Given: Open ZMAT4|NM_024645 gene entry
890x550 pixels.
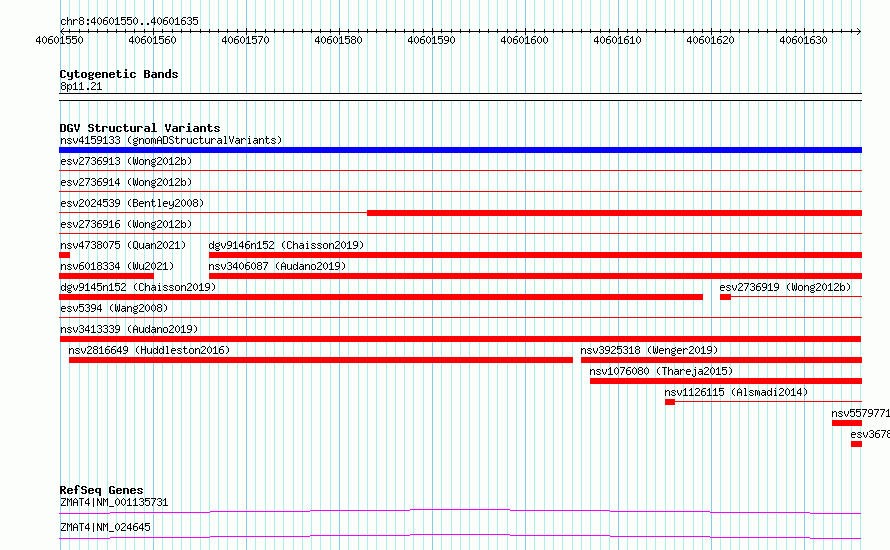Looking at the screenshot, I should pyautogui.click(x=105, y=527).
